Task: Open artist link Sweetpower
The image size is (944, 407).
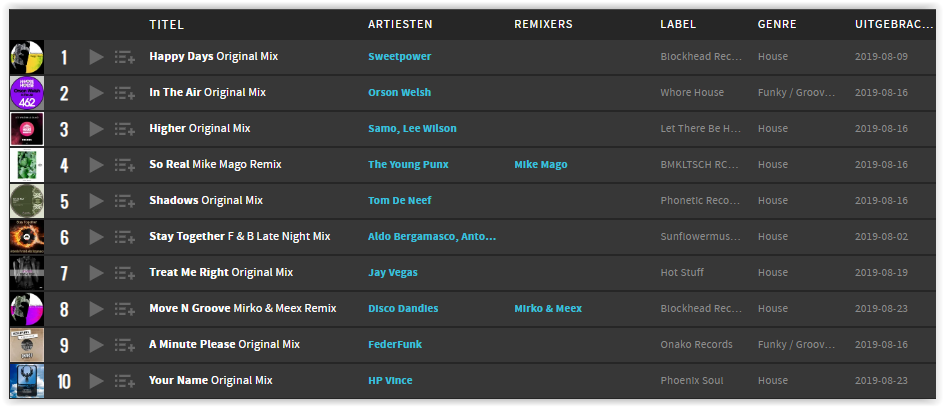Action: tap(400, 57)
